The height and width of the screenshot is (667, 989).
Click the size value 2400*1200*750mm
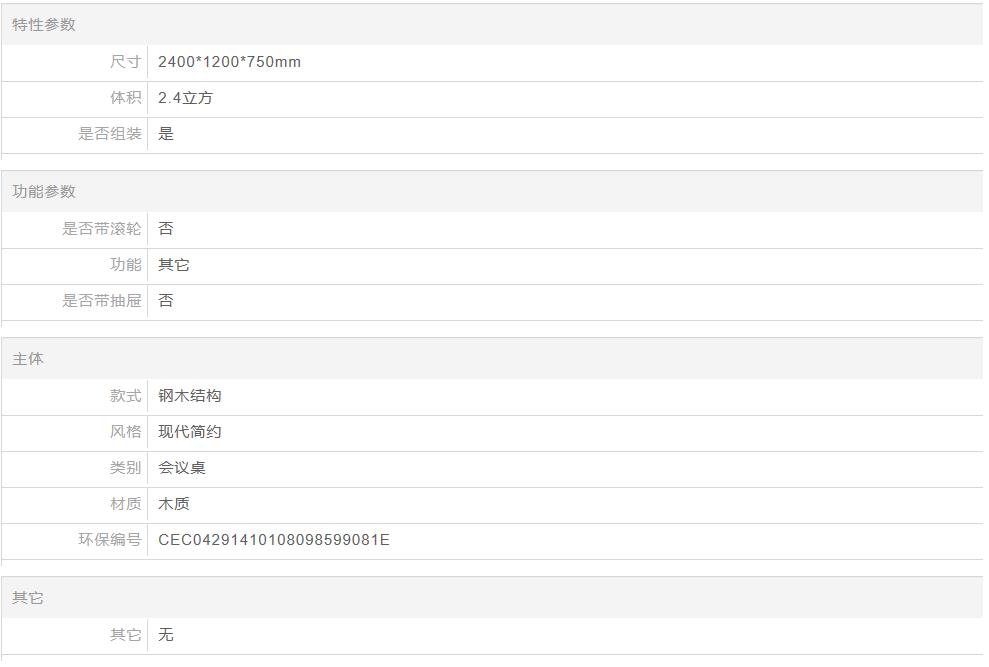click(x=229, y=62)
